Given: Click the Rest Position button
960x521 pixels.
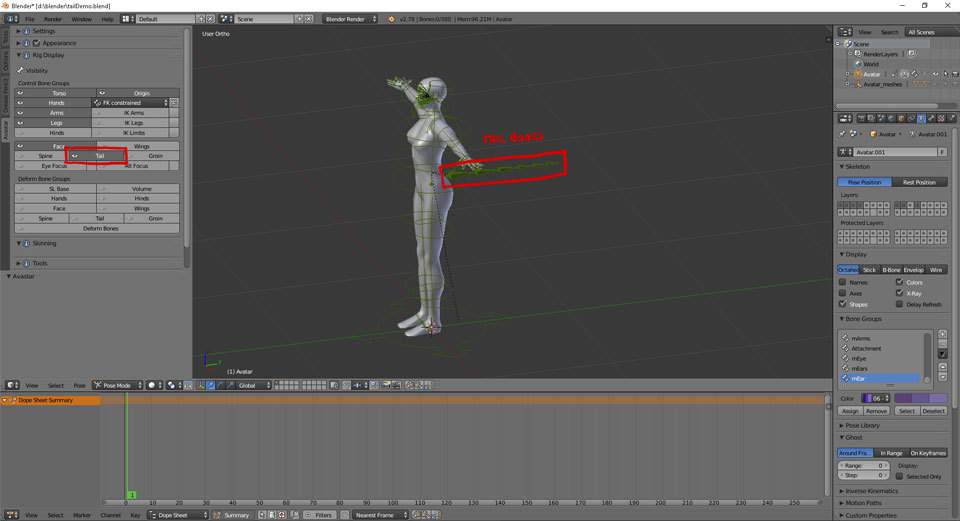Looking at the screenshot, I should point(919,182).
